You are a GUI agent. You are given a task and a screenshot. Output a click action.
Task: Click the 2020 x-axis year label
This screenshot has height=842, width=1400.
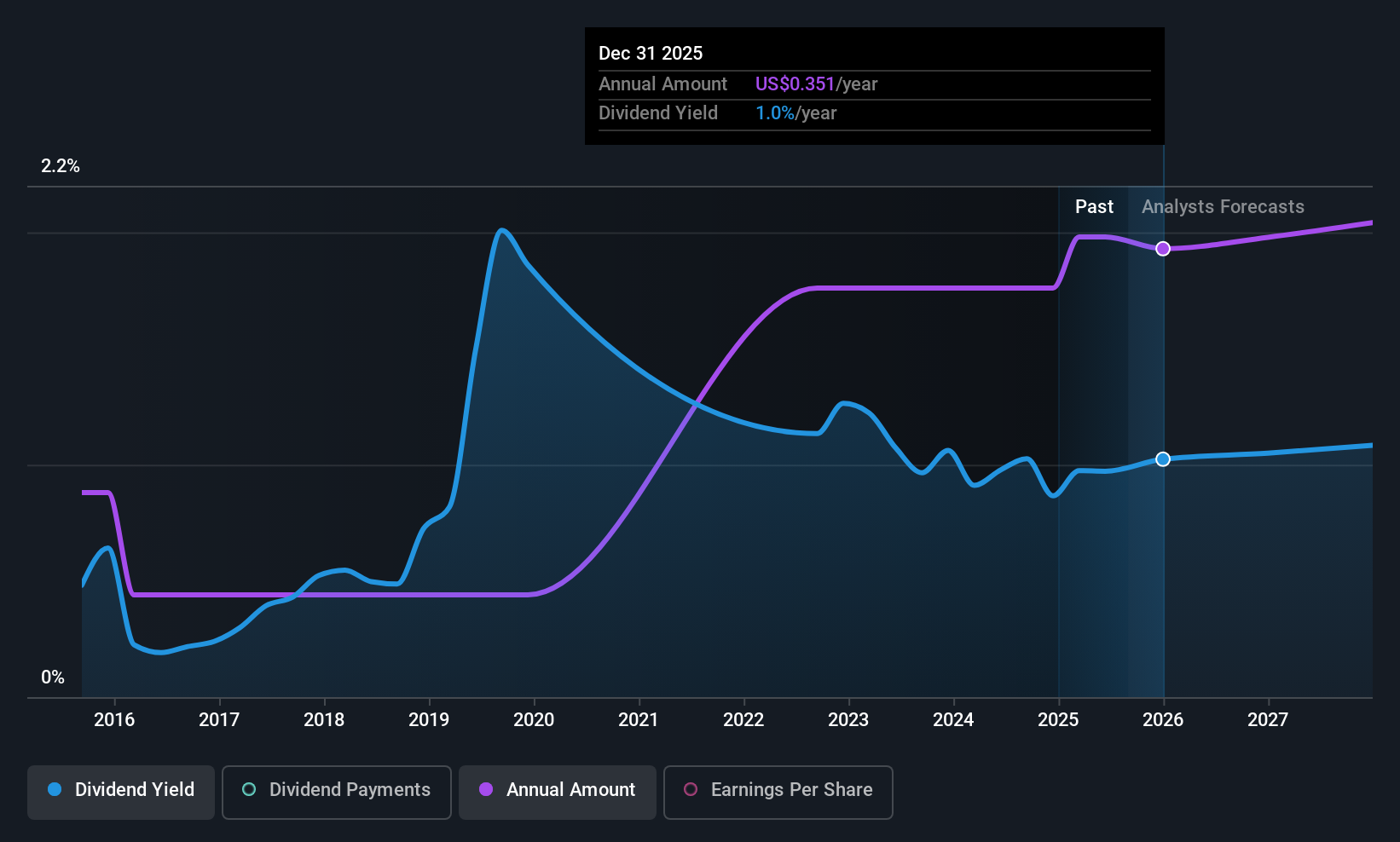tap(534, 720)
